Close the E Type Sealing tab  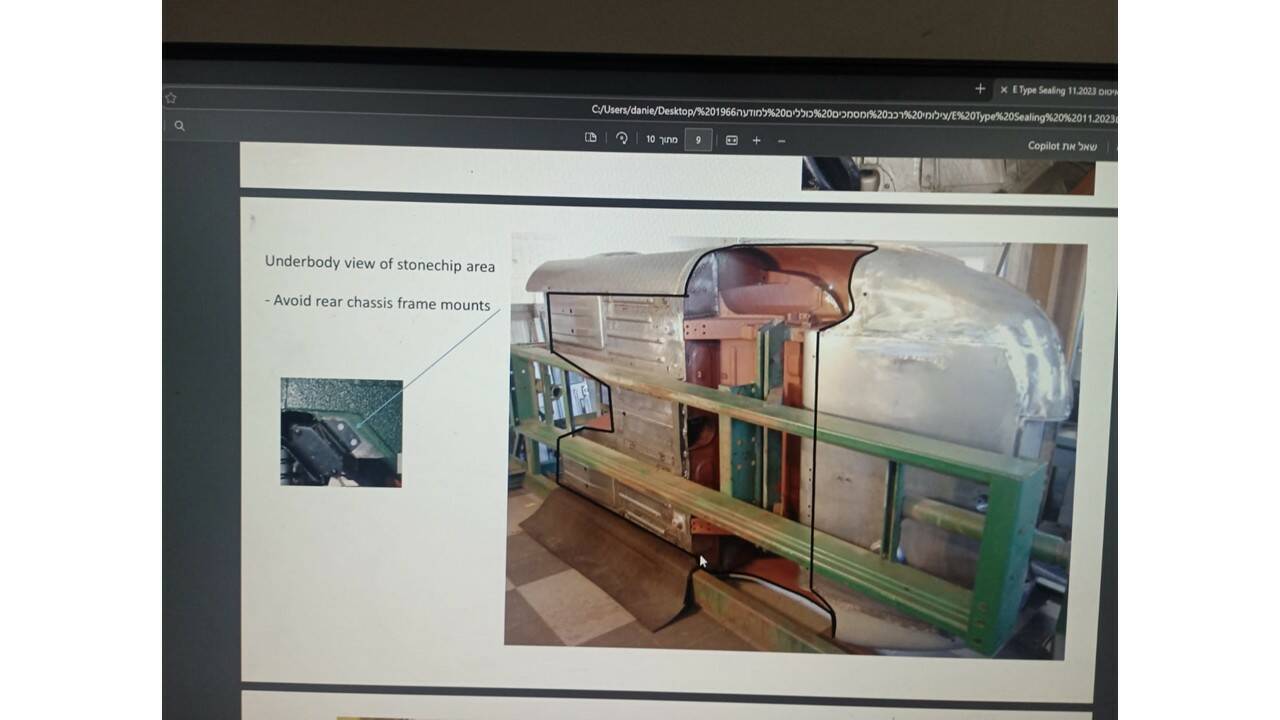1004,90
